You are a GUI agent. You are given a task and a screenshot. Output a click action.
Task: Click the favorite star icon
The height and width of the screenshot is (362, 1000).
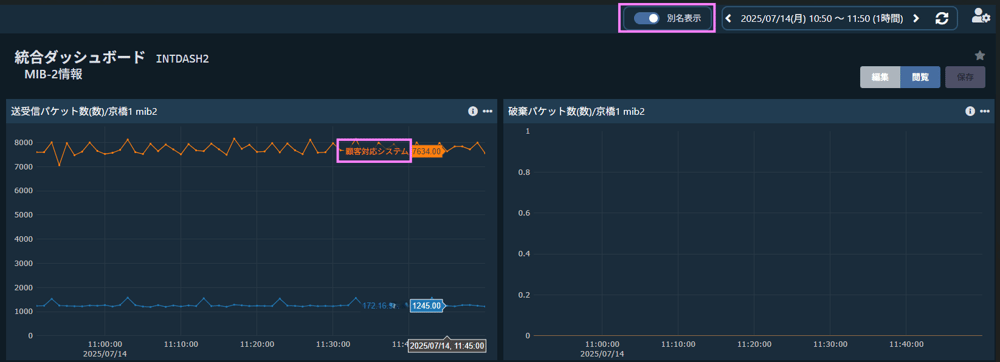[980, 55]
